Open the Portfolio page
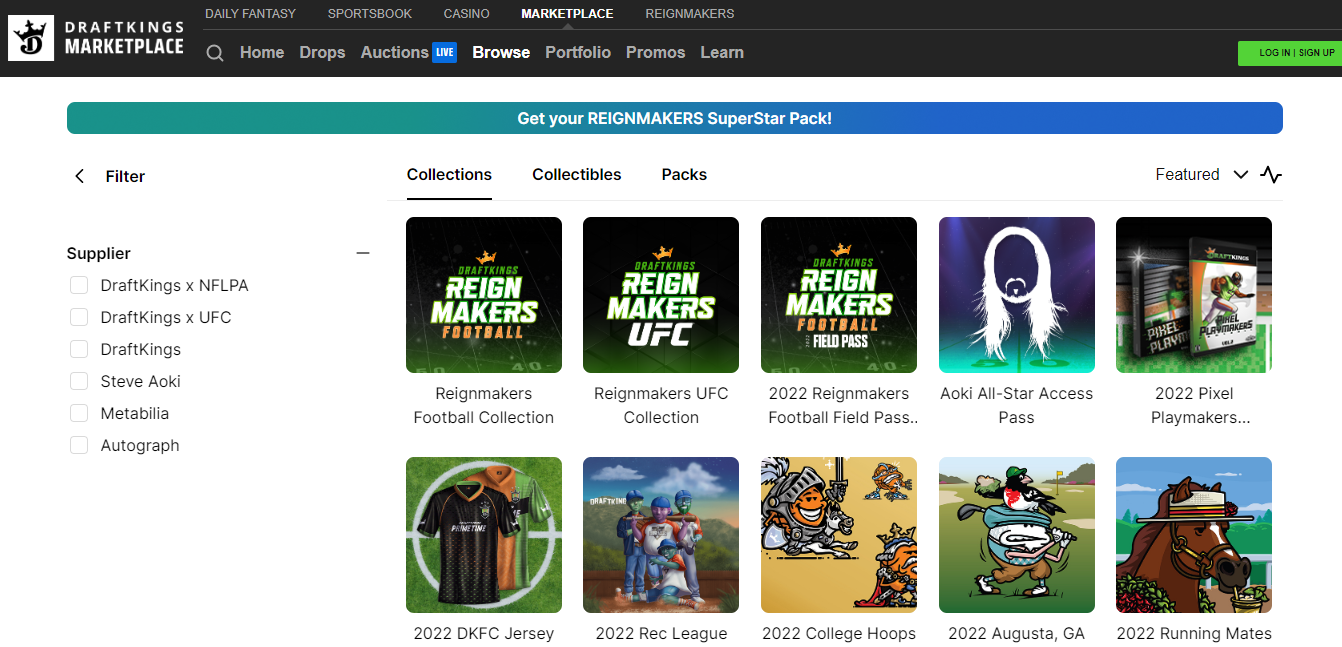The image size is (1342, 647). [x=578, y=53]
